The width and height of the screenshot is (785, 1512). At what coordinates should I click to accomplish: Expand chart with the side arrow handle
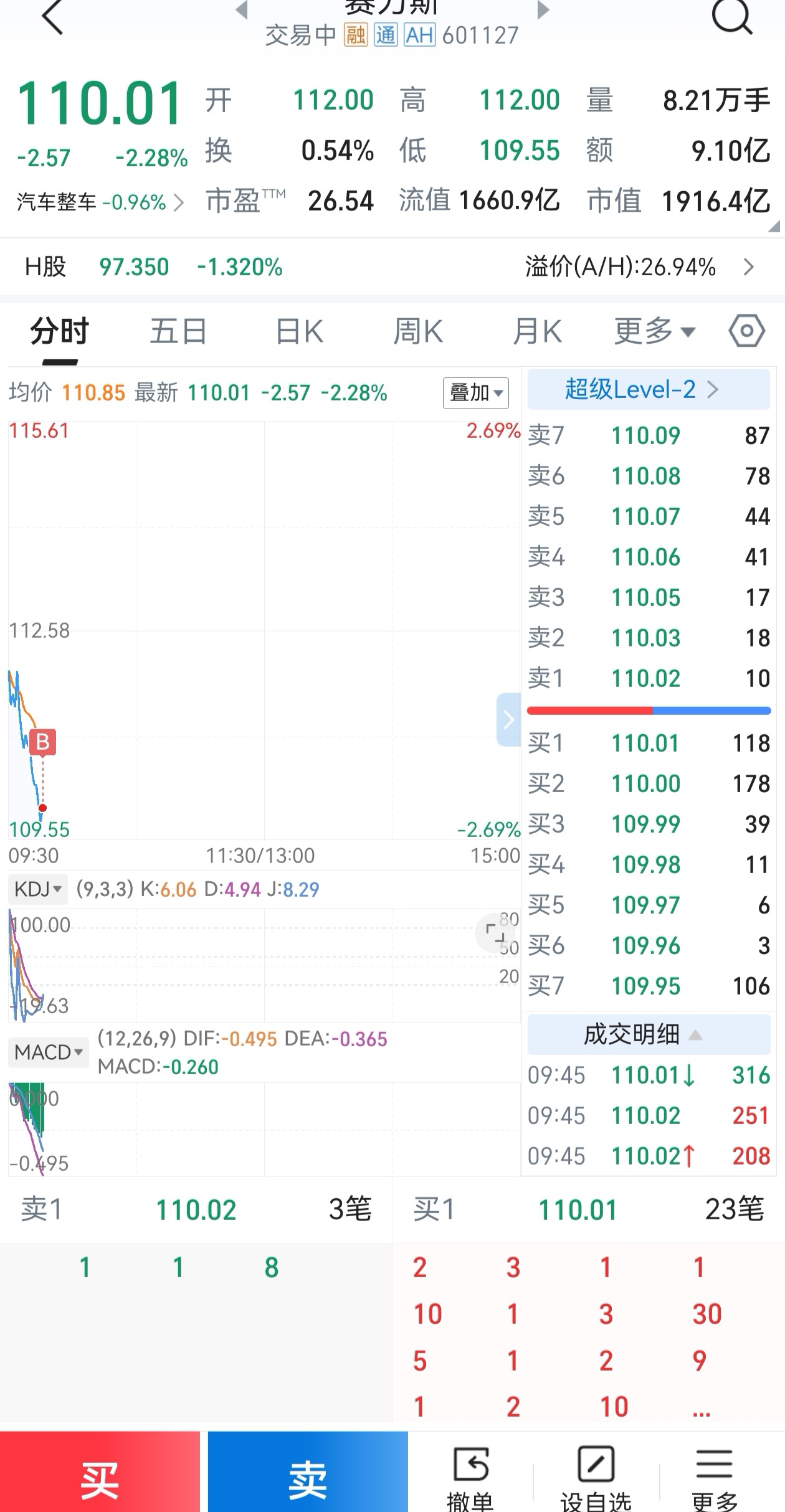tap(508, 719)
